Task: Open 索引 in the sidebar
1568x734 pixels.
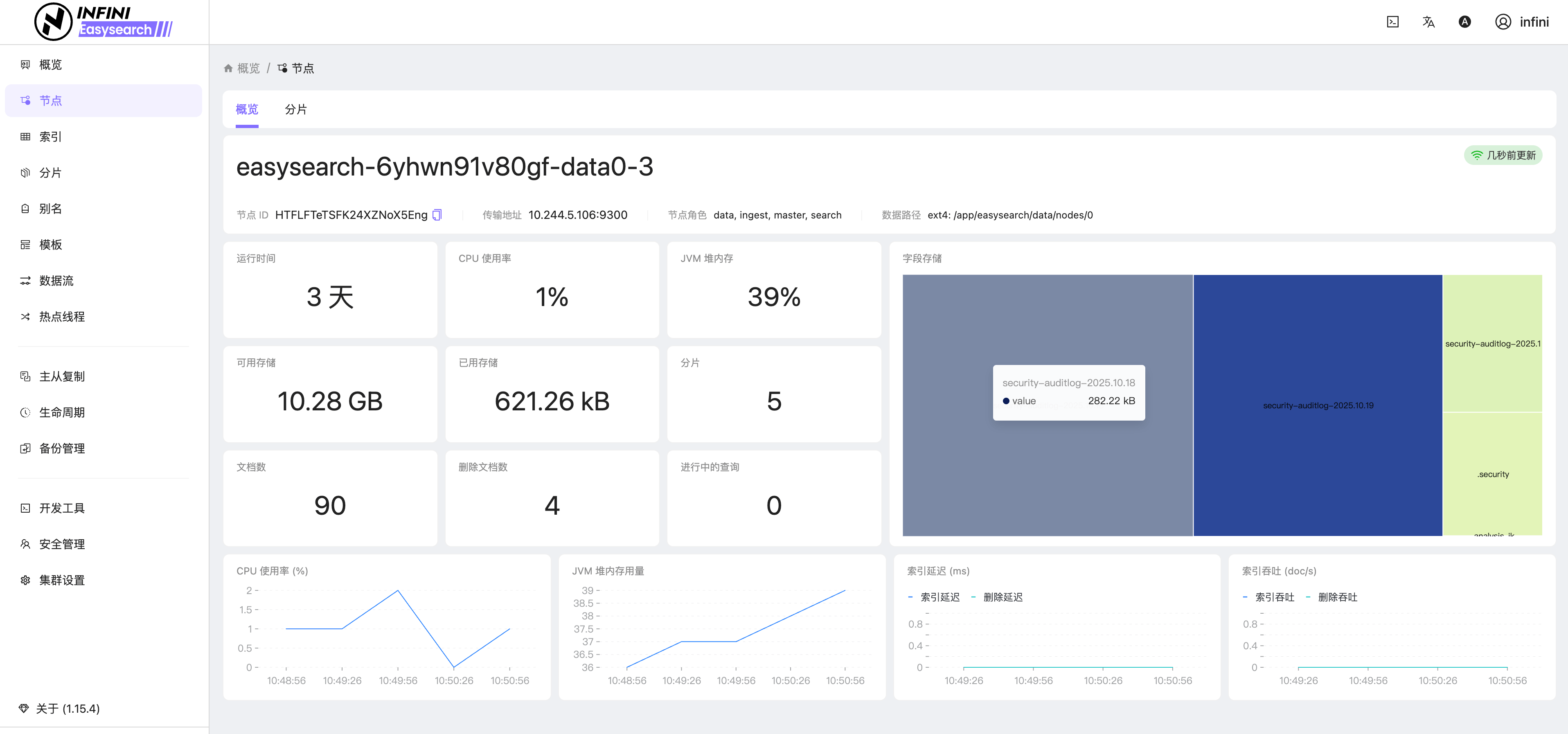Action: [x=50, y=137]
